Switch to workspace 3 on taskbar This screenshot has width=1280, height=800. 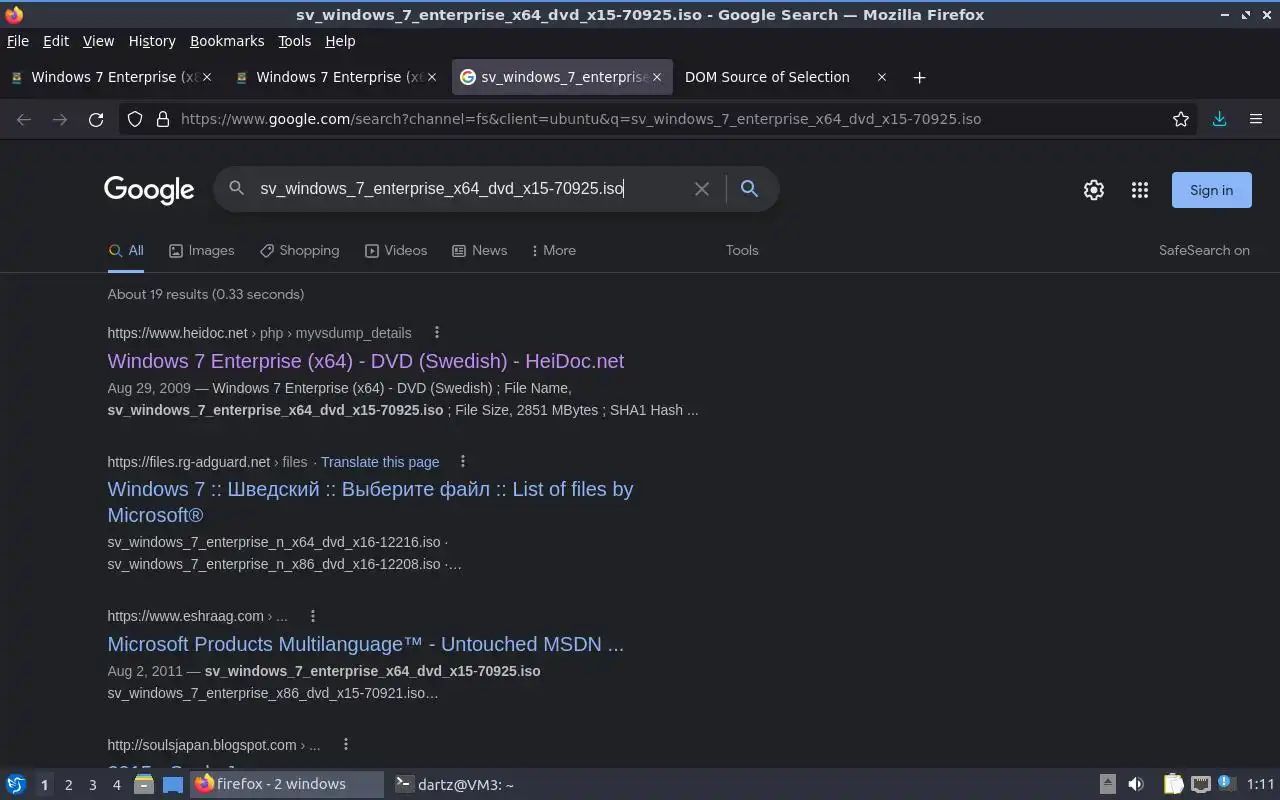(92, 785)
